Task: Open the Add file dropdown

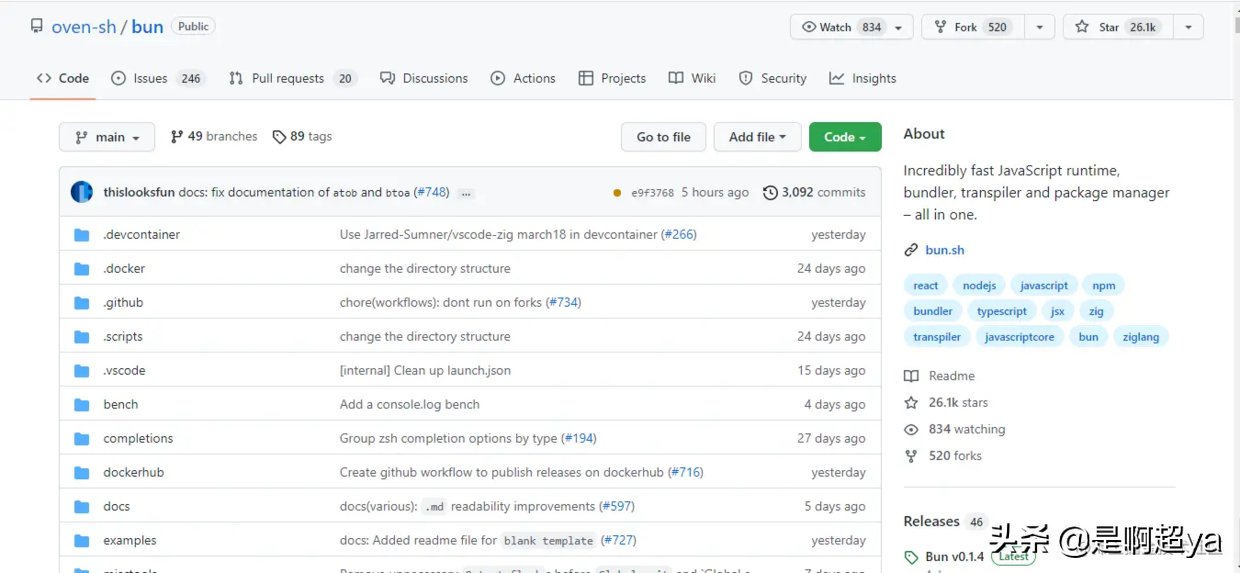Action: [x=757, y=137]
